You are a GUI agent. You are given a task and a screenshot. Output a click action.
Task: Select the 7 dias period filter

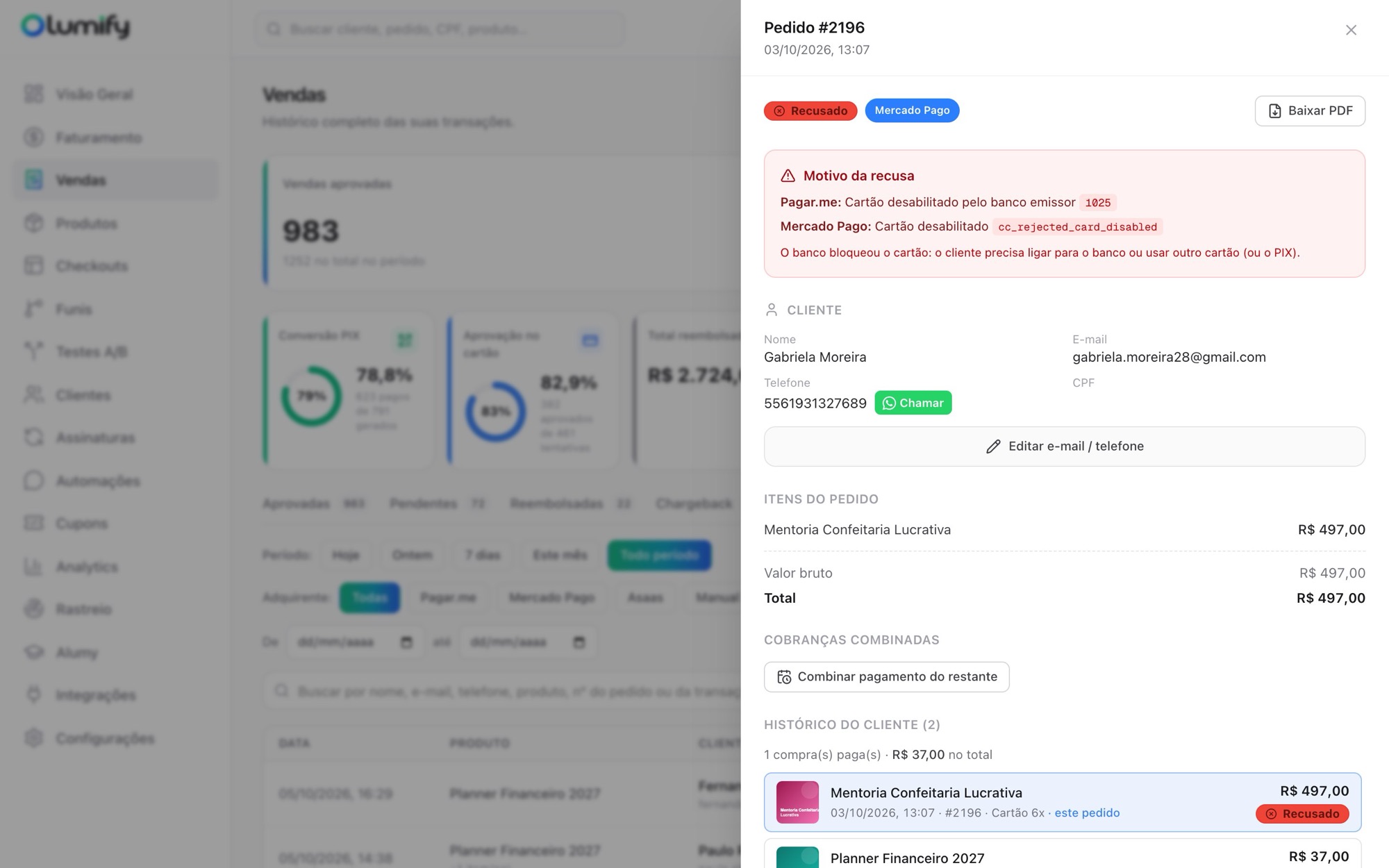click(x=482, y=556)
